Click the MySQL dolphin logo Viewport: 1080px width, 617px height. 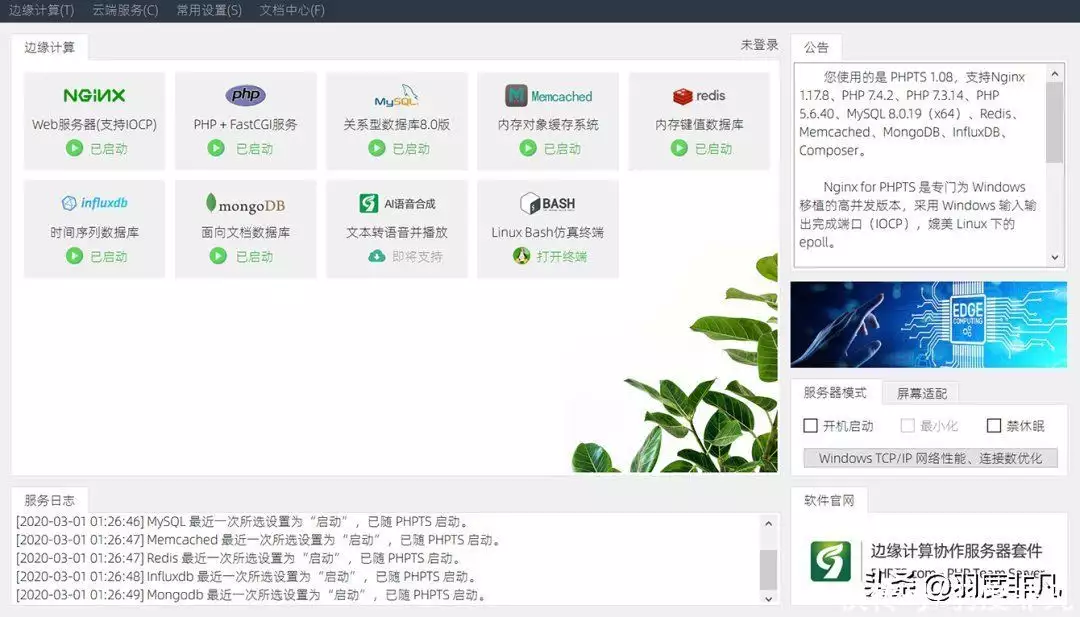(397, 96)
